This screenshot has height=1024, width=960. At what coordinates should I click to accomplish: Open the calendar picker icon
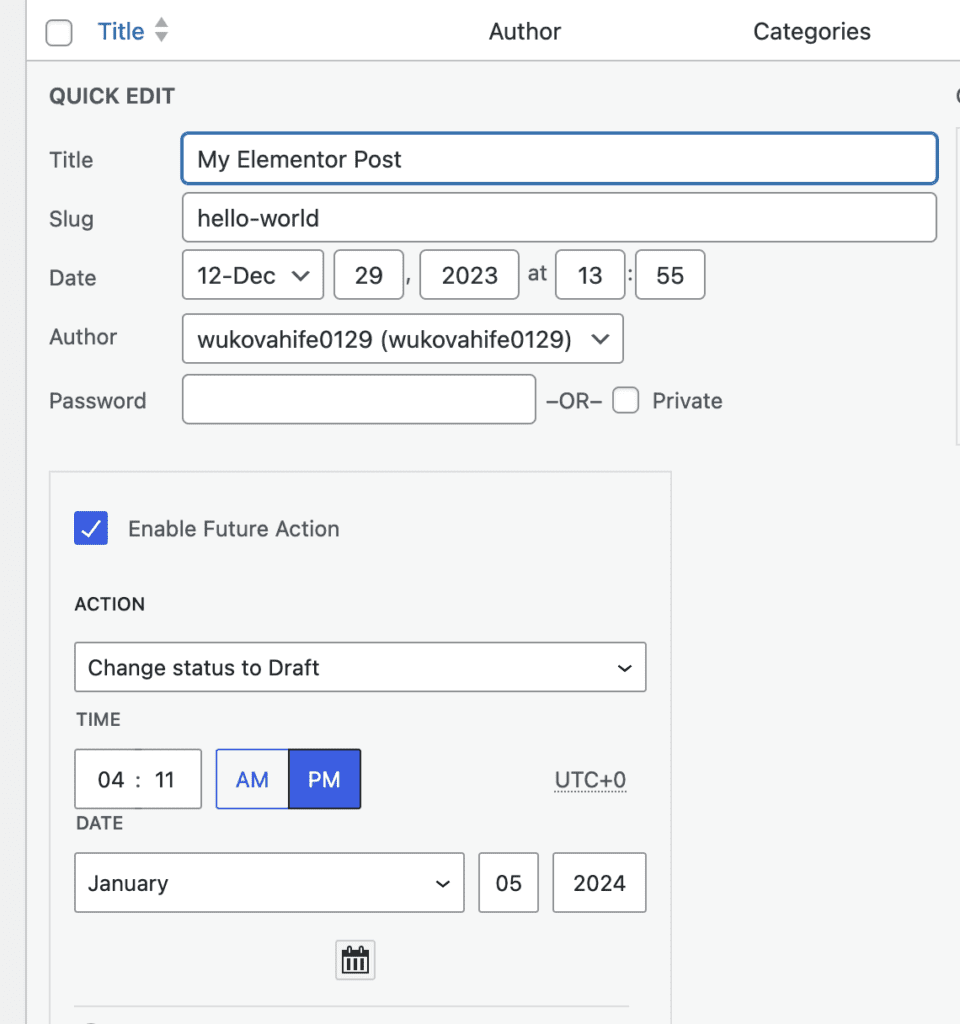(355, 959)
